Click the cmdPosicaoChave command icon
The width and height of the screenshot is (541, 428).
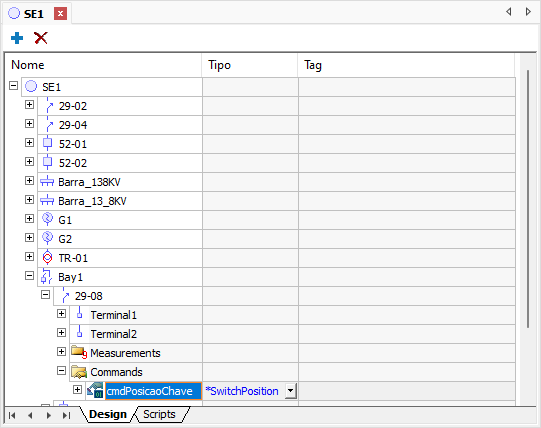click(x=95, y=390)
